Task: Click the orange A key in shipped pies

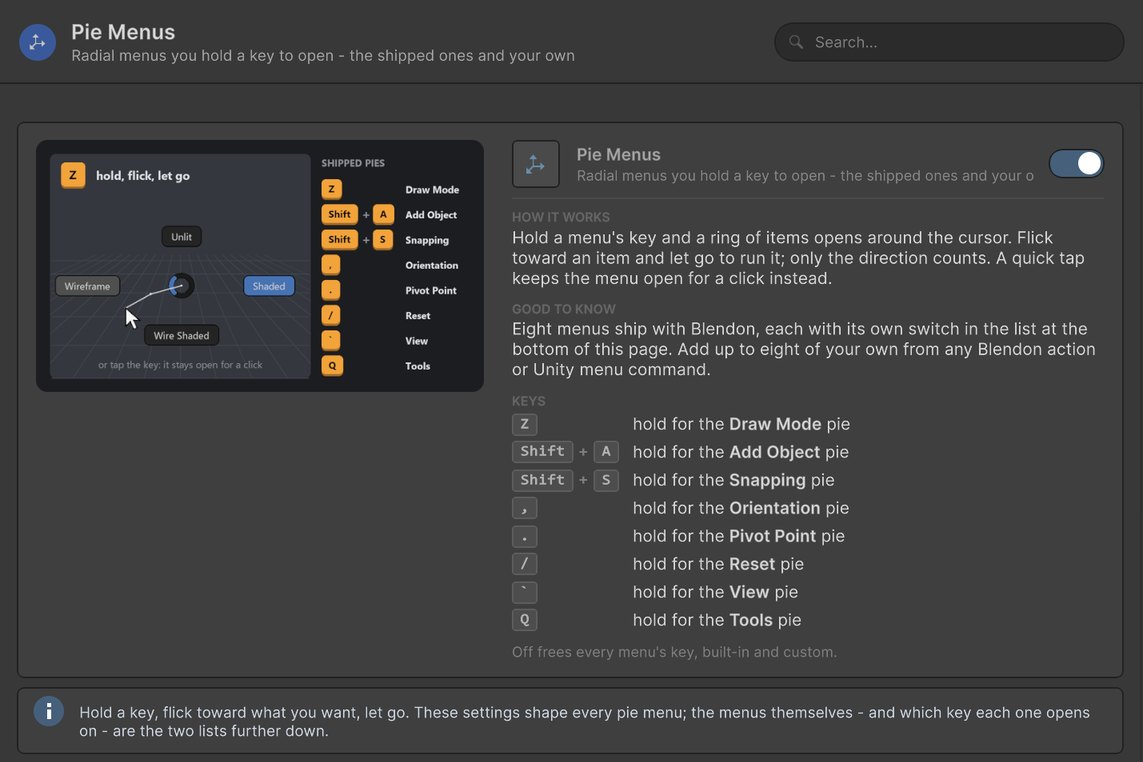Action: (383, 214)
